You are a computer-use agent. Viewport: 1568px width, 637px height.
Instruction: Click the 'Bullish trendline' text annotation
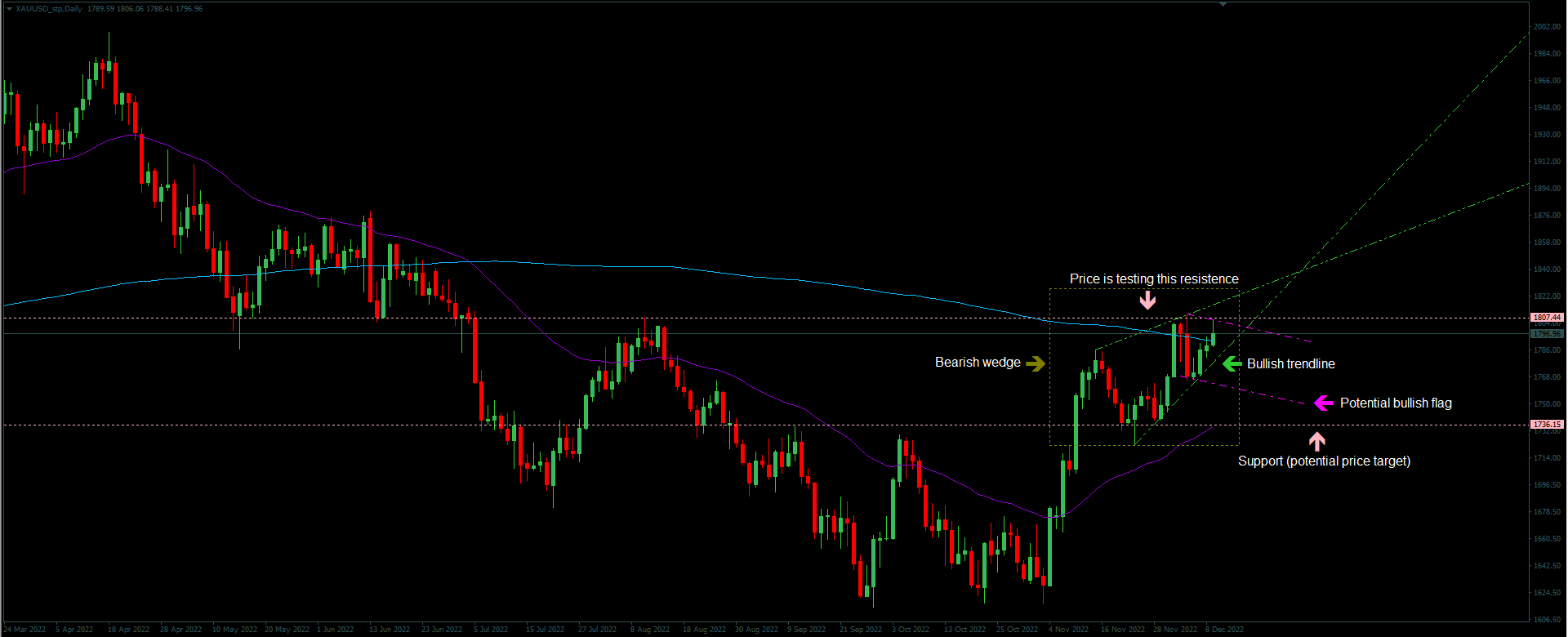(1290, 364)
